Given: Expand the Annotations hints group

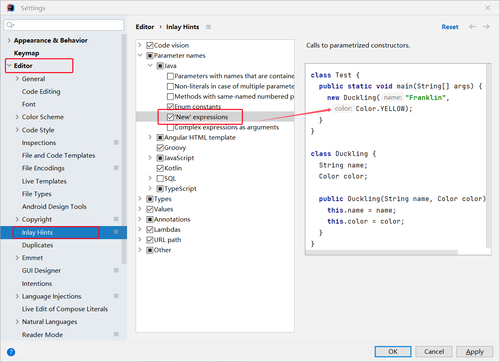Looking at the screenshot, I should pos(140,219).
